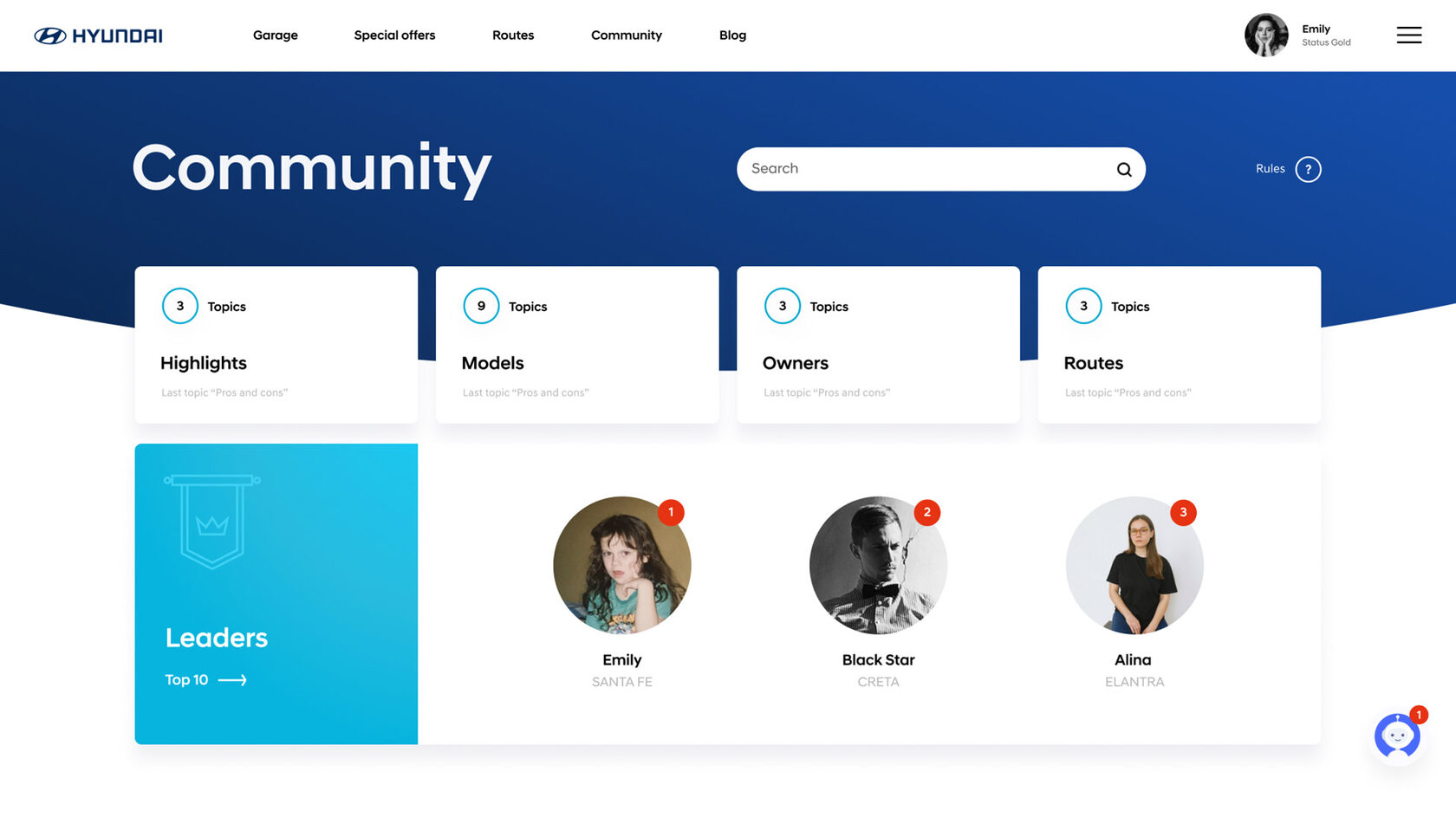
Task: Click the Models topics count circle
Action: click(481, 306)
